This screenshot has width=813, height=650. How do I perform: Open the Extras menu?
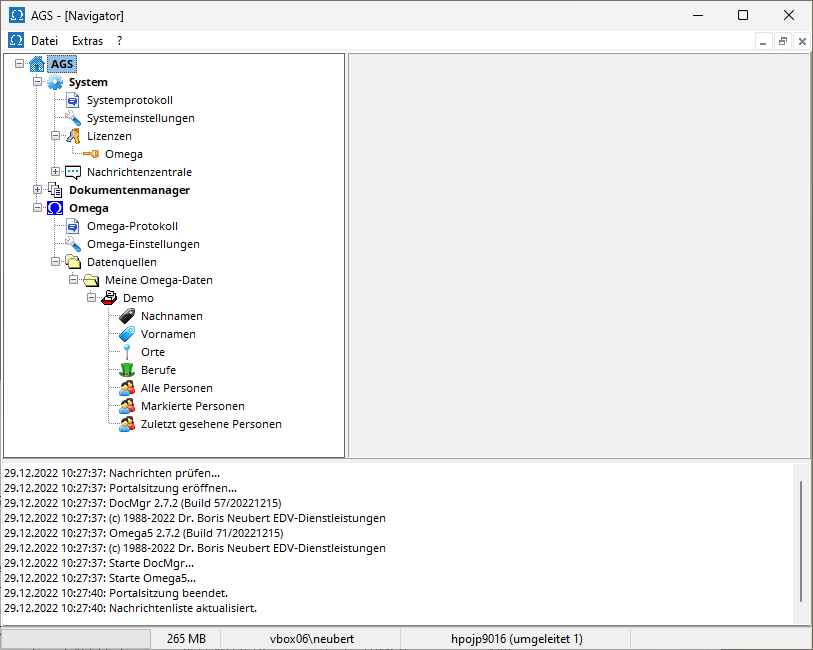pyautogui.click(x=87, y=41)
